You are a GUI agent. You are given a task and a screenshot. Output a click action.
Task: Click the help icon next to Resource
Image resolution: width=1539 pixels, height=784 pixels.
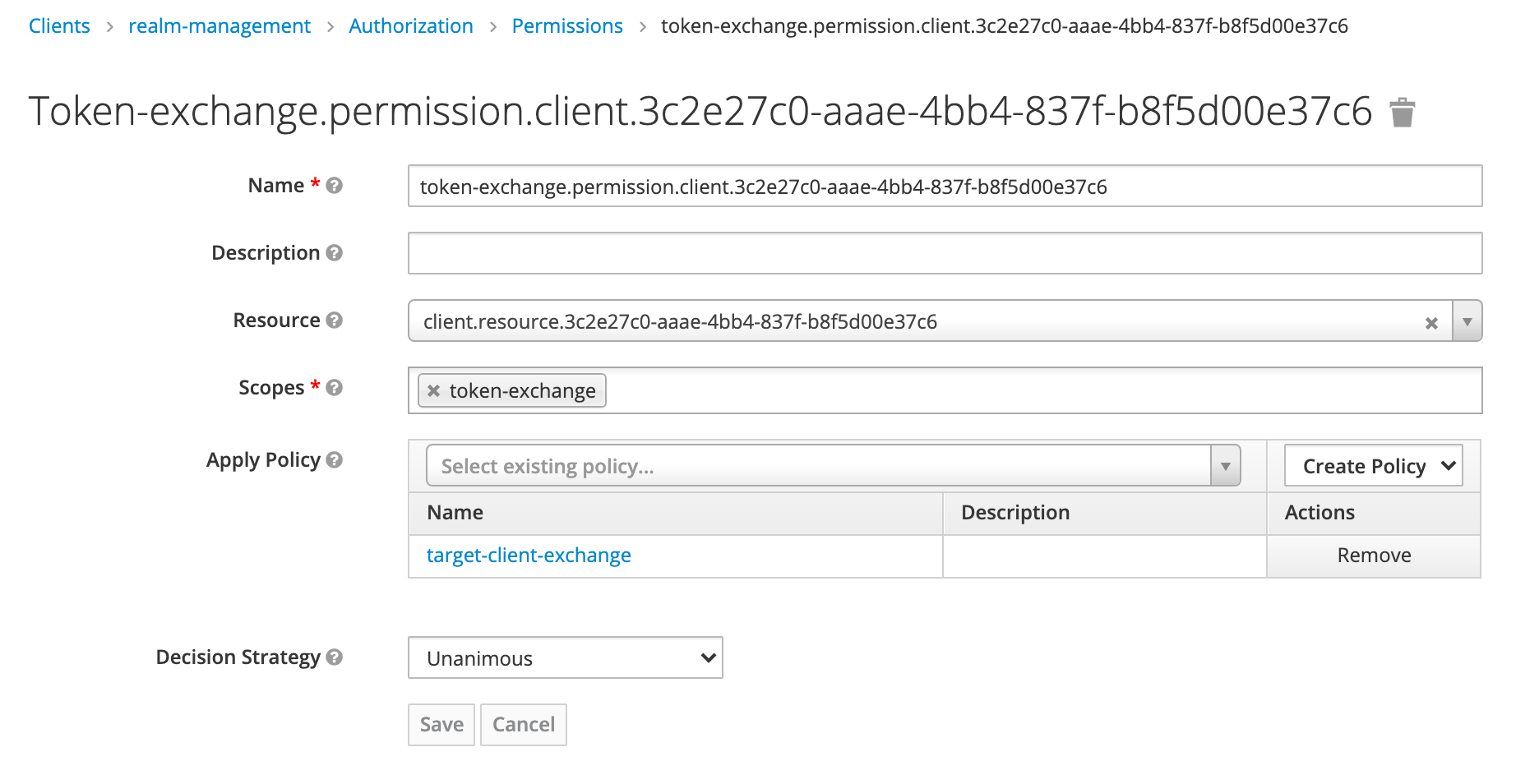[334, 321]
